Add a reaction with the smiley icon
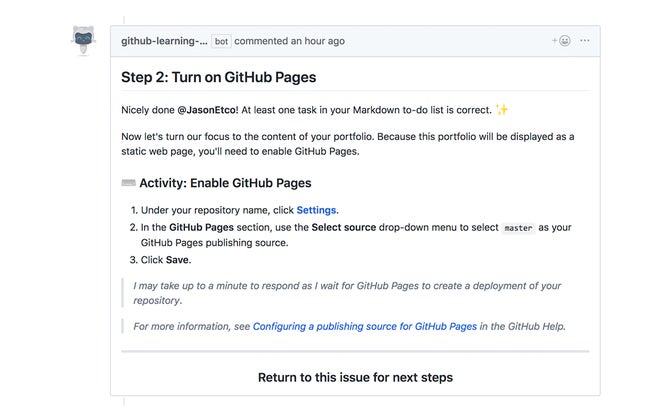 pos(565,41)
